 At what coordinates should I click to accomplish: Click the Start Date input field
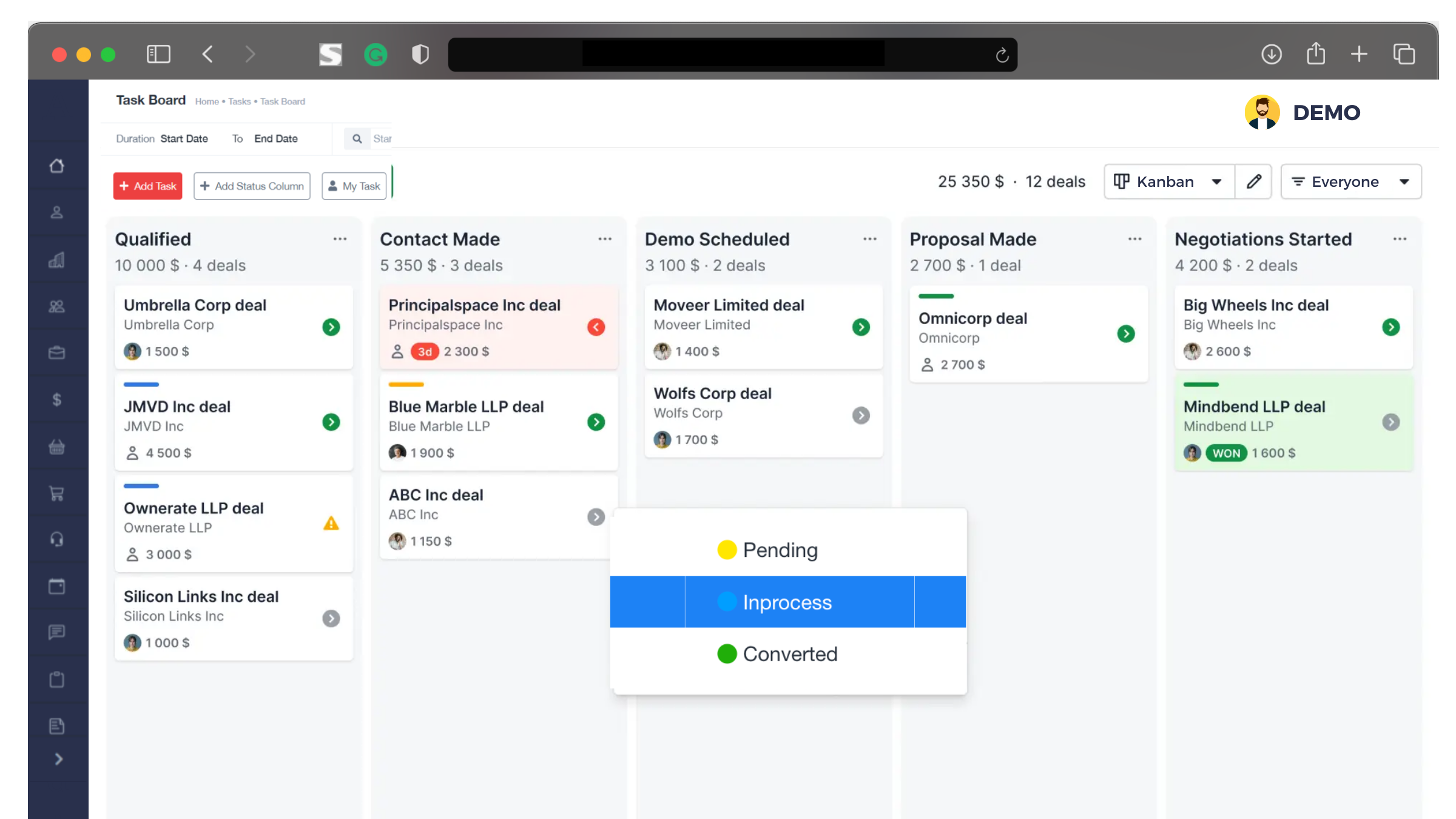click(x=184, y=138)
